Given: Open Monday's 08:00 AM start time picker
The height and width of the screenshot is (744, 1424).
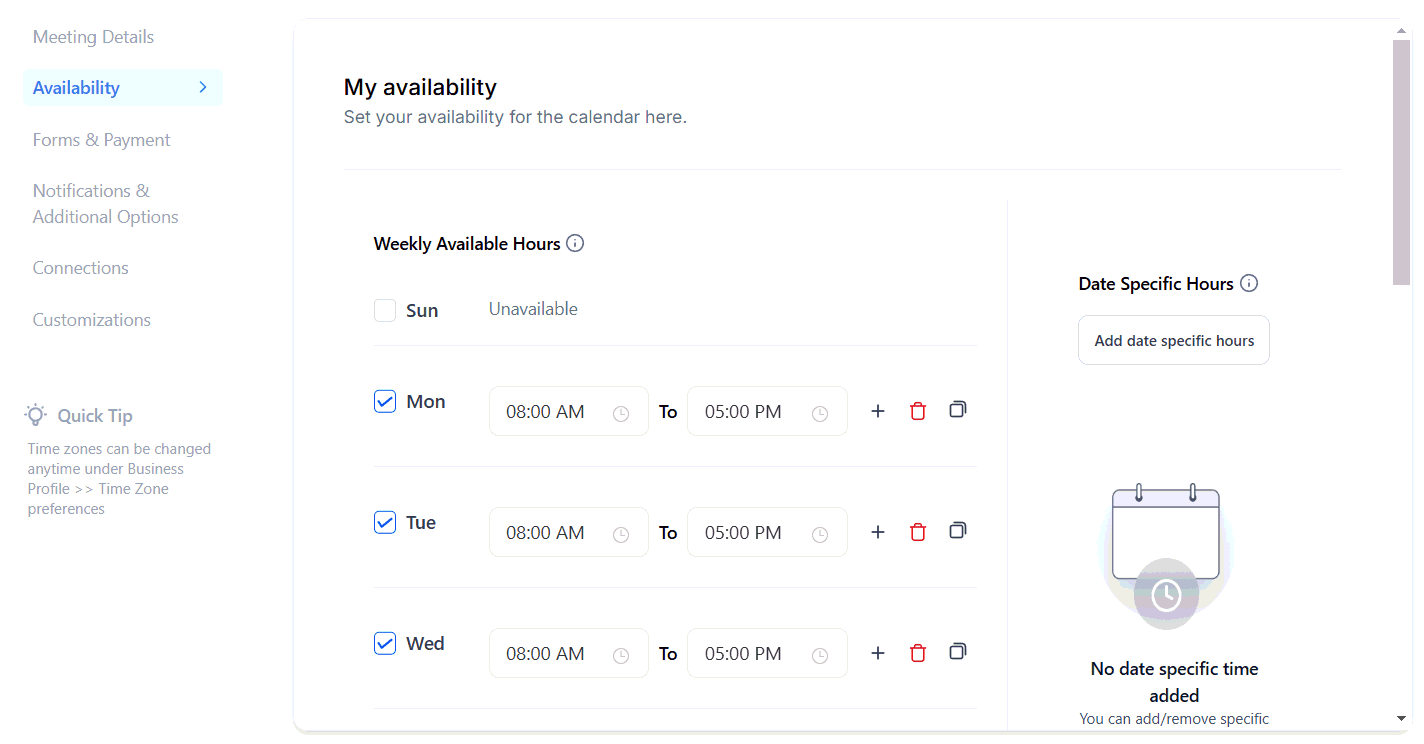Looking at the screenshot, I should 568,411.
